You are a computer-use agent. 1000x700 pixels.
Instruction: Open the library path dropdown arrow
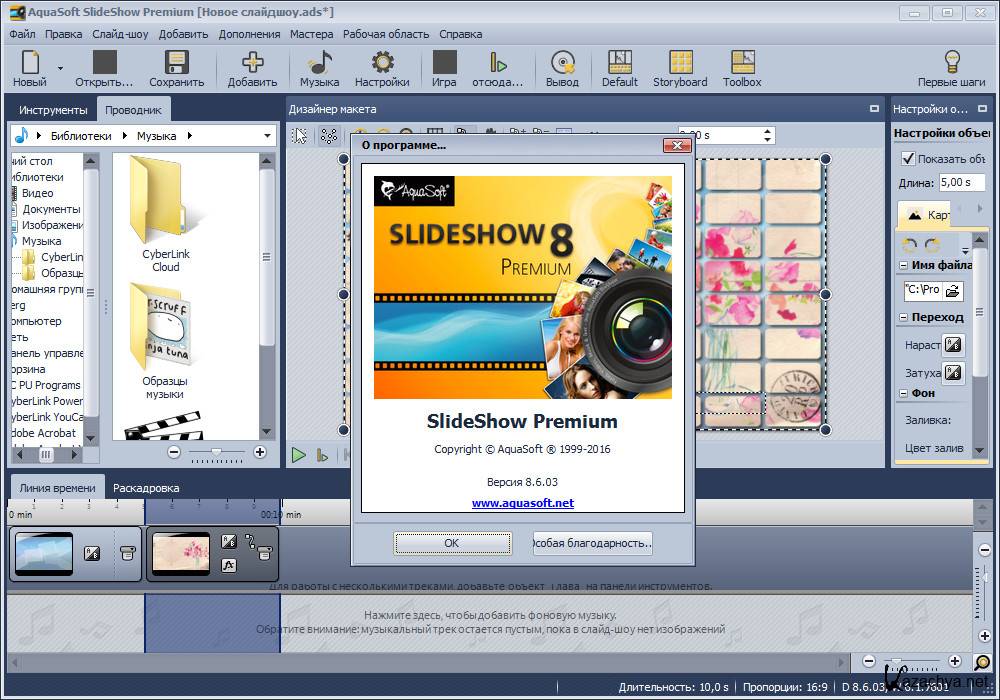[268, 136]
